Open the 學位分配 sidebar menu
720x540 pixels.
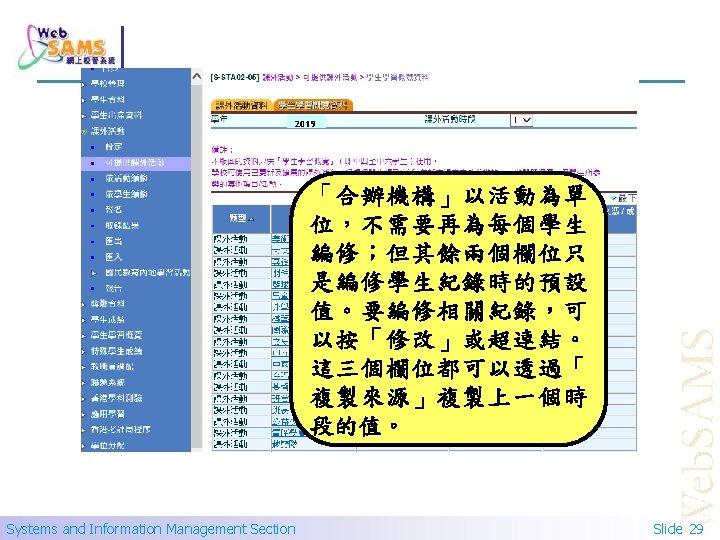tap(108, 445)
